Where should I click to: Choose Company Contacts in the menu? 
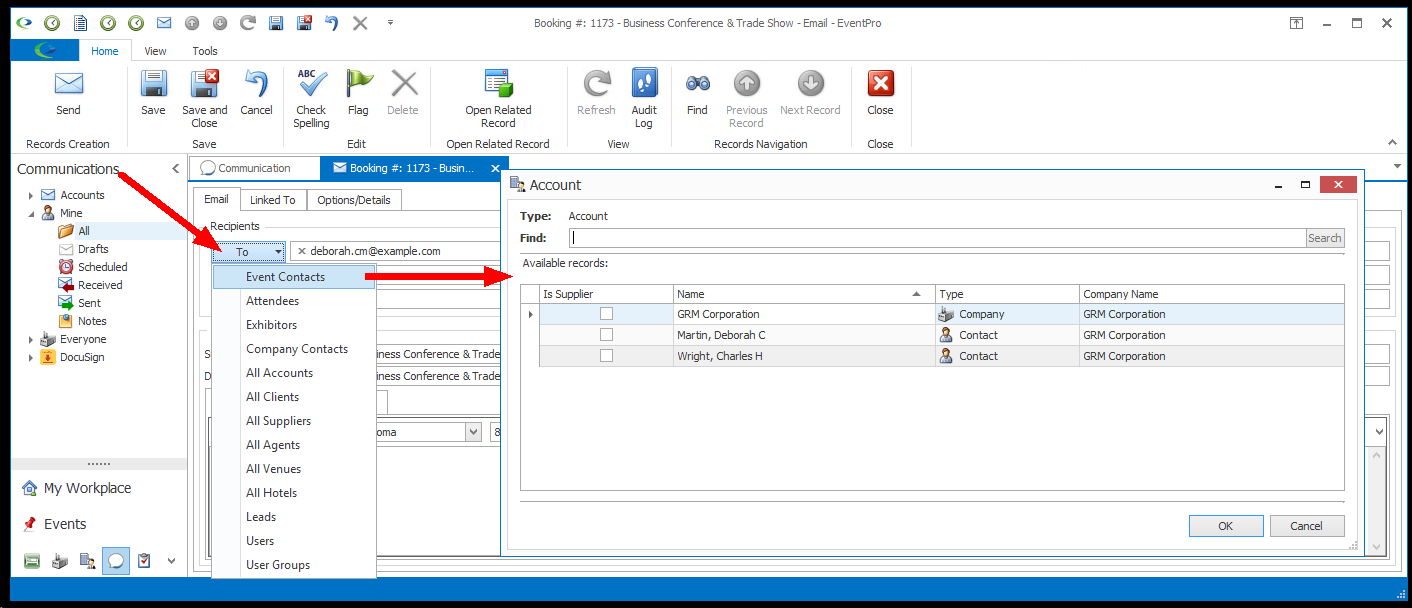(295, 349)
